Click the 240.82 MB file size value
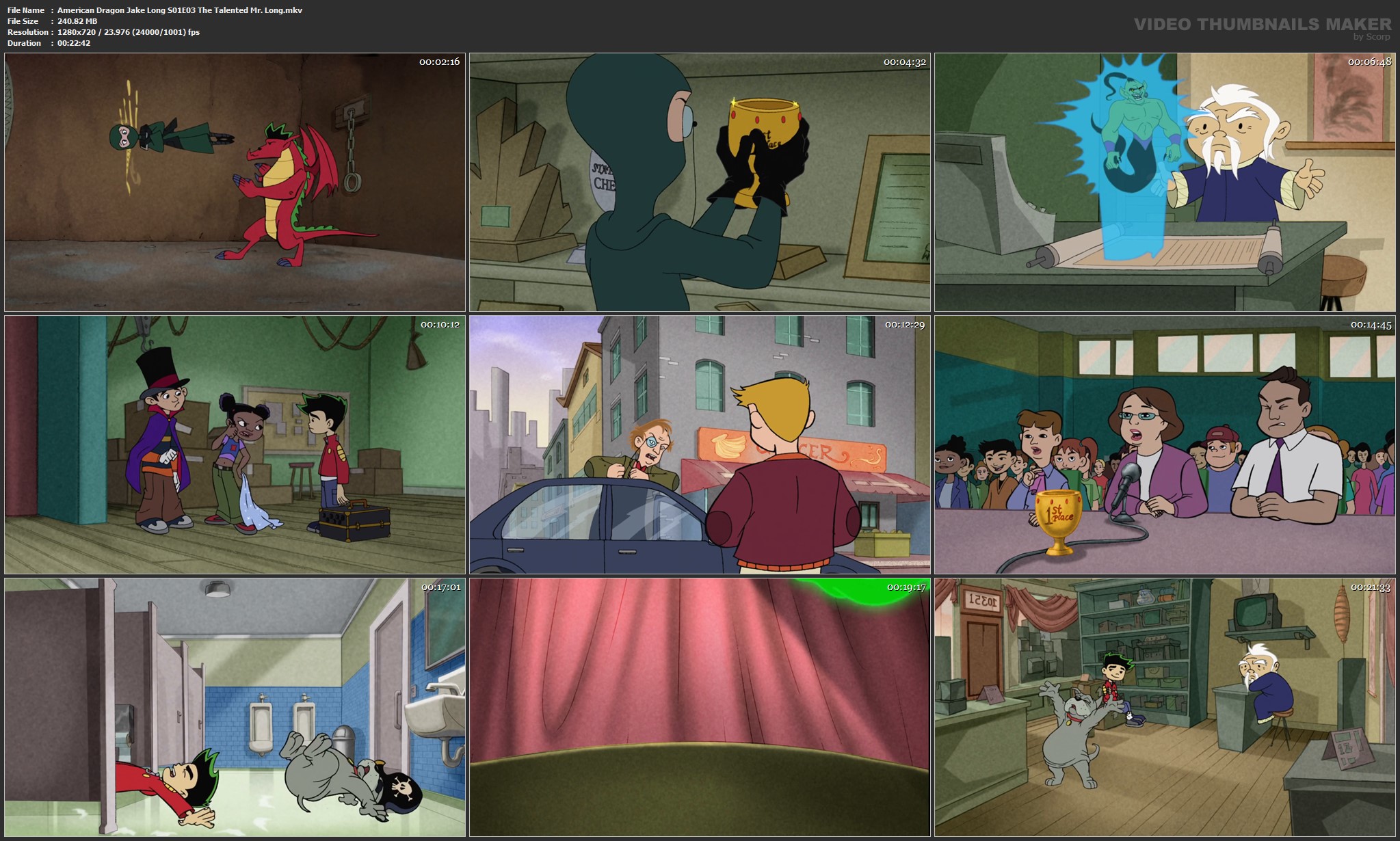 (77, 21)
